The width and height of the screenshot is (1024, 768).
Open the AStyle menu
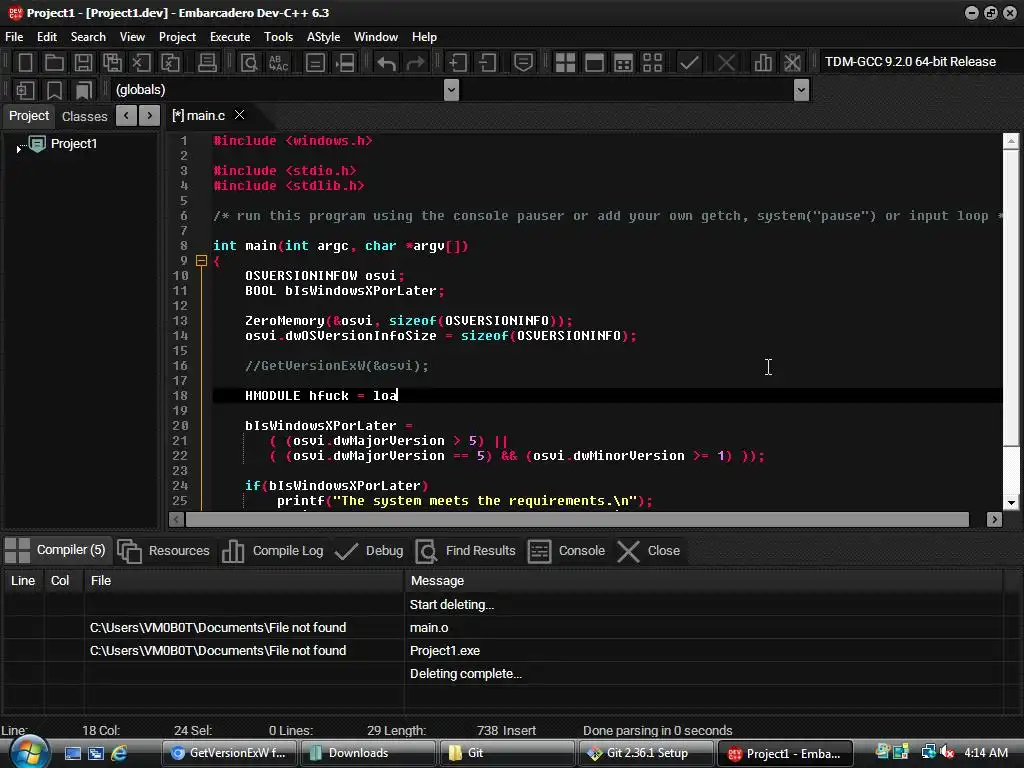pyautogui.click(x=323, y=37)
